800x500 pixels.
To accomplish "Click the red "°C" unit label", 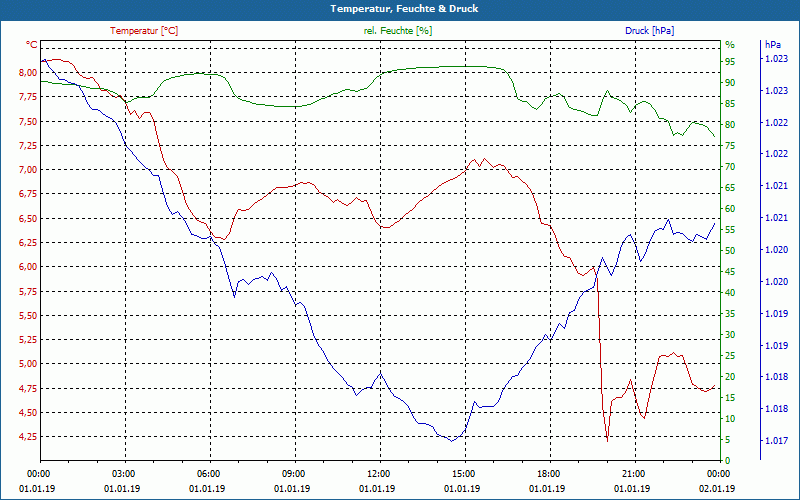I will tap(32, 45).
